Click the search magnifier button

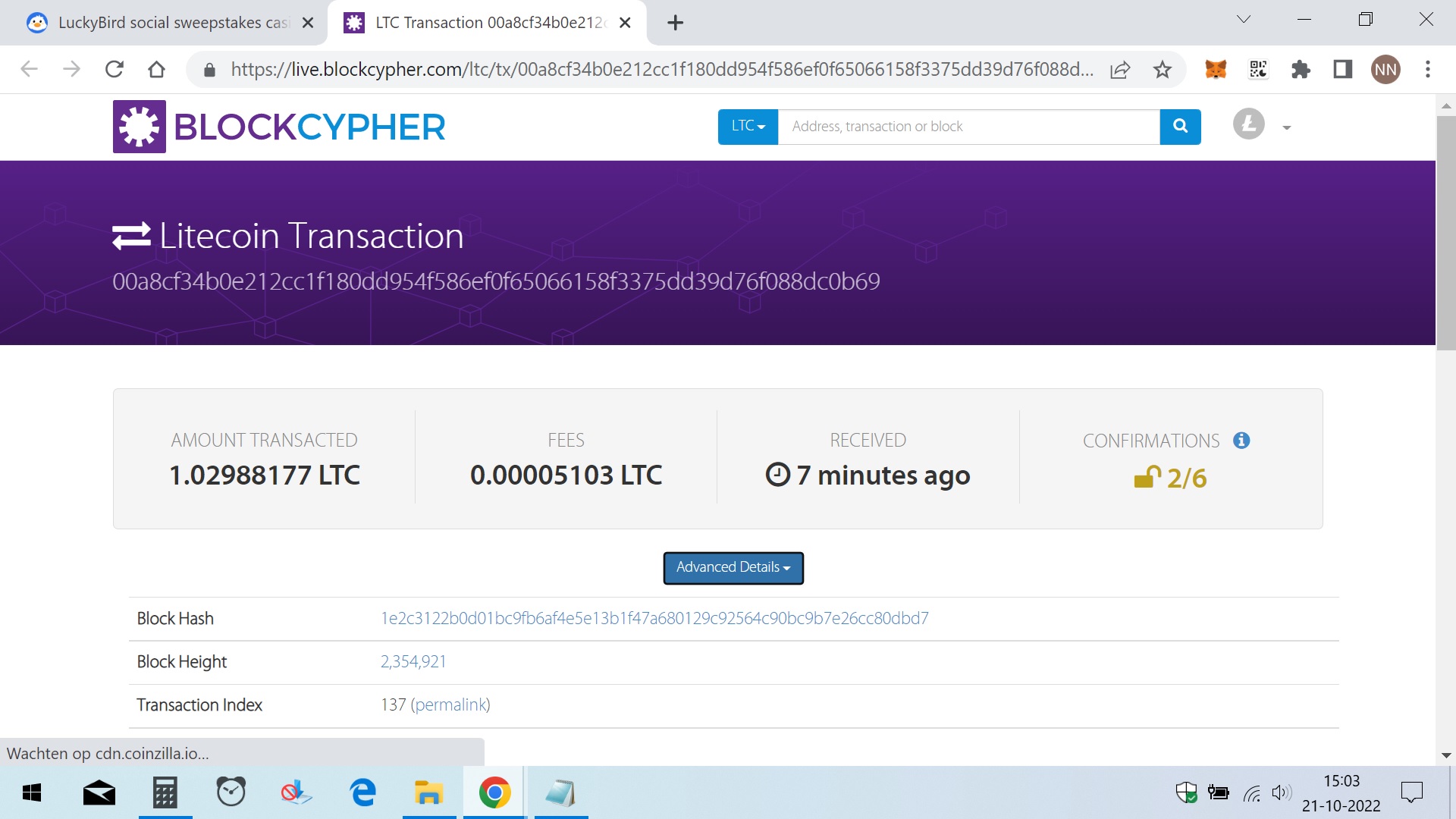(1180, 126)
